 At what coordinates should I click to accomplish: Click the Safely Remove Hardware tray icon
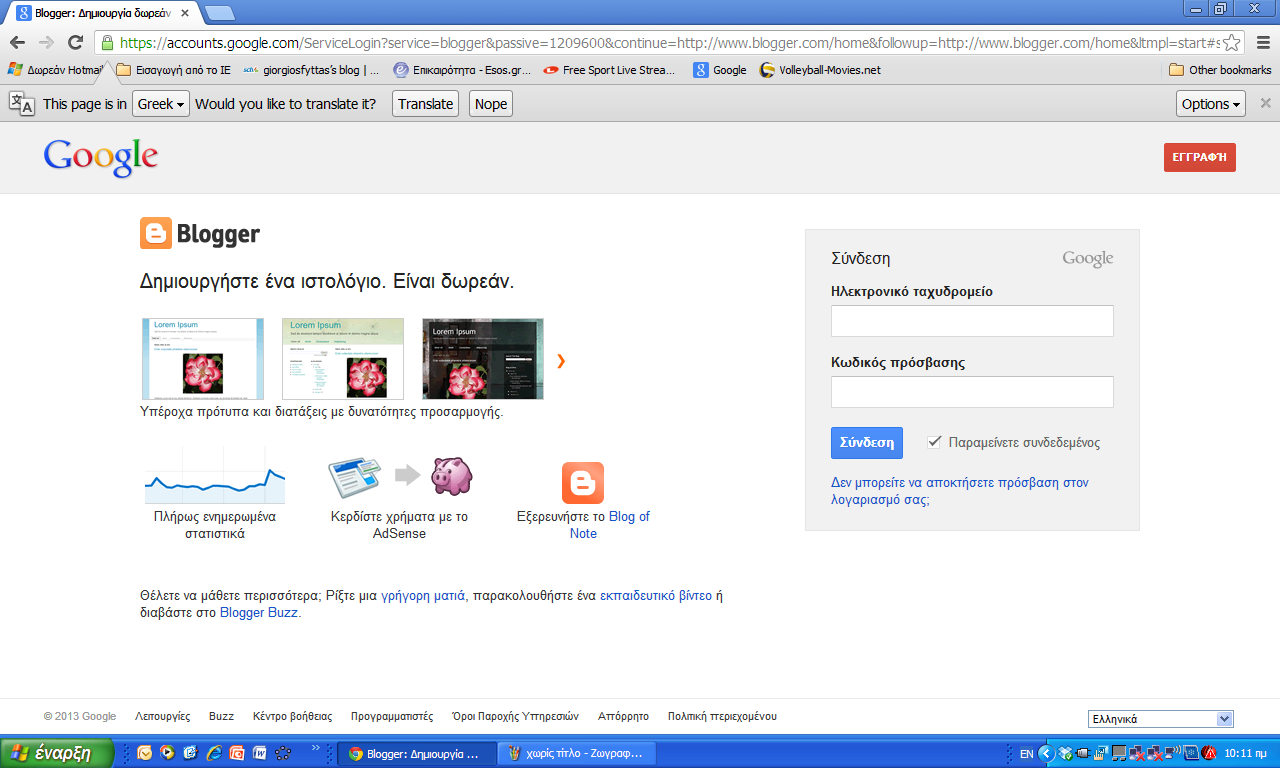[1083, 753]
